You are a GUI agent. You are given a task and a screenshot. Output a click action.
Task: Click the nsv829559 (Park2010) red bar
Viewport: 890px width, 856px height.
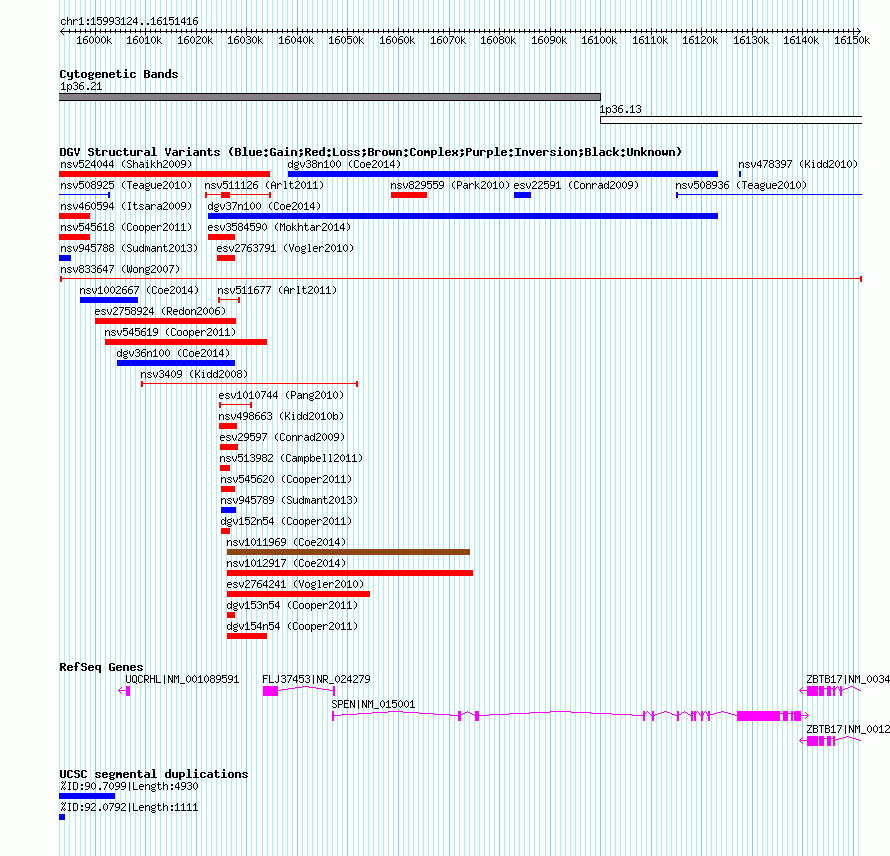coord(409,195)
